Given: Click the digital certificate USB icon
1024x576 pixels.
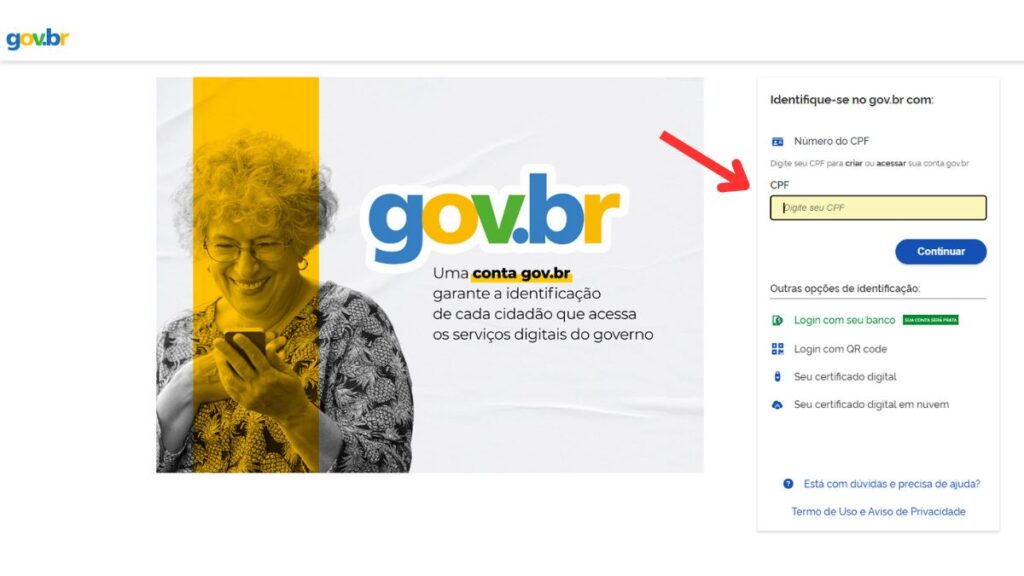Looking at the screenshot, I should click(x=777, y=377).
